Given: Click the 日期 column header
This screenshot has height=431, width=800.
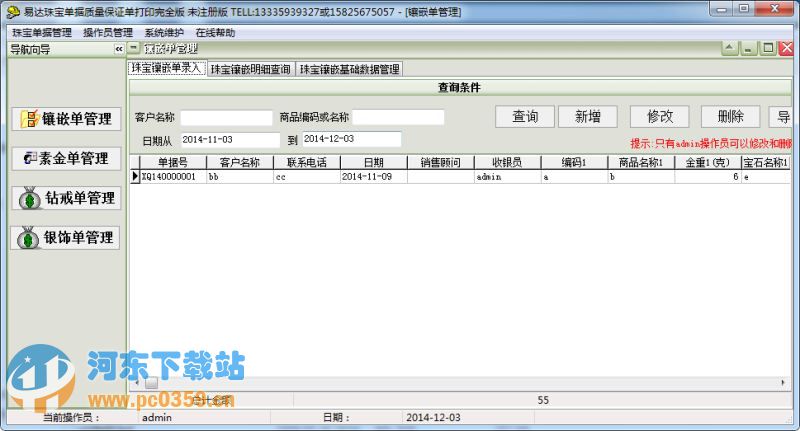Looking at the screenshot, I should [x=373, y=163].
